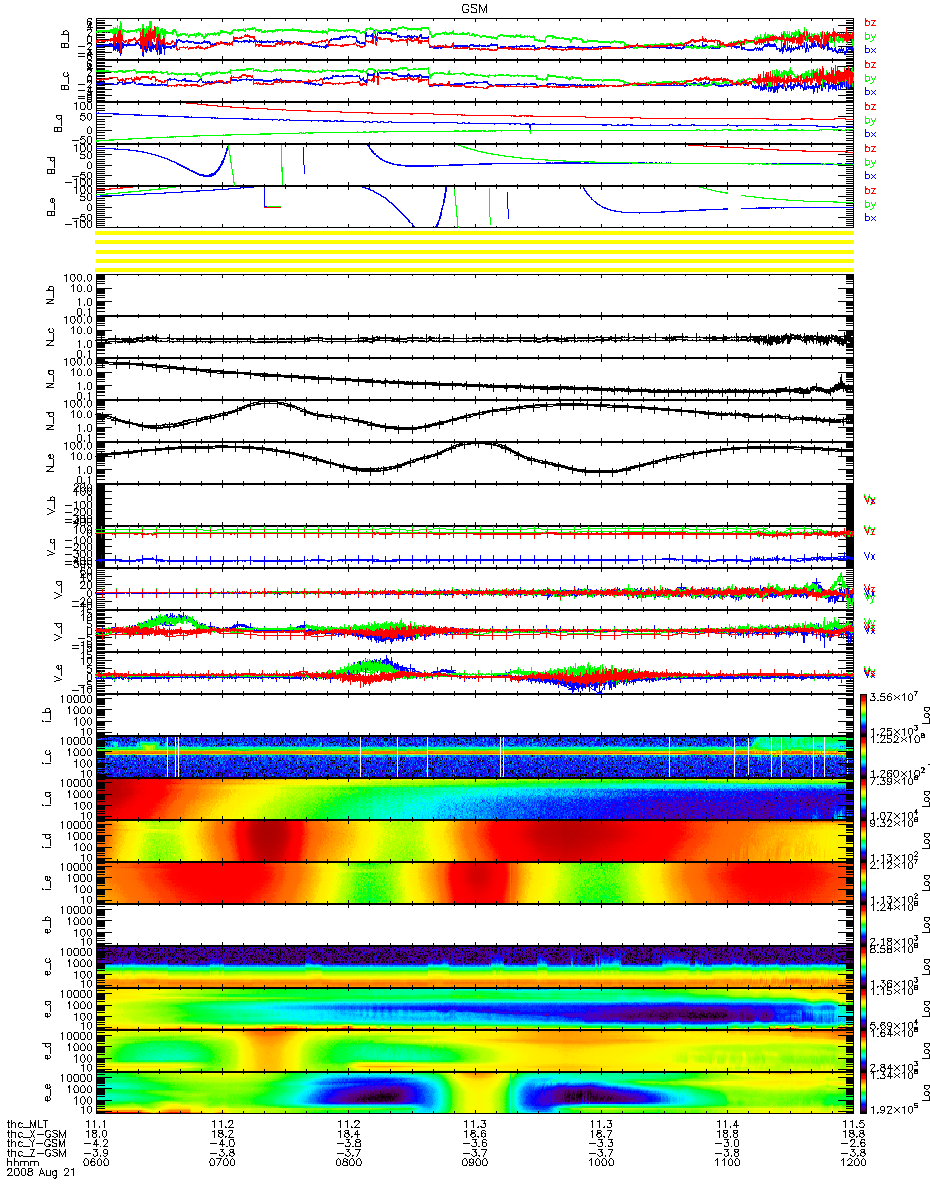This screenshot has width=930, height=1200.
Task: Click the e_c electron spectrogram panel
Action: coord(474,967)
